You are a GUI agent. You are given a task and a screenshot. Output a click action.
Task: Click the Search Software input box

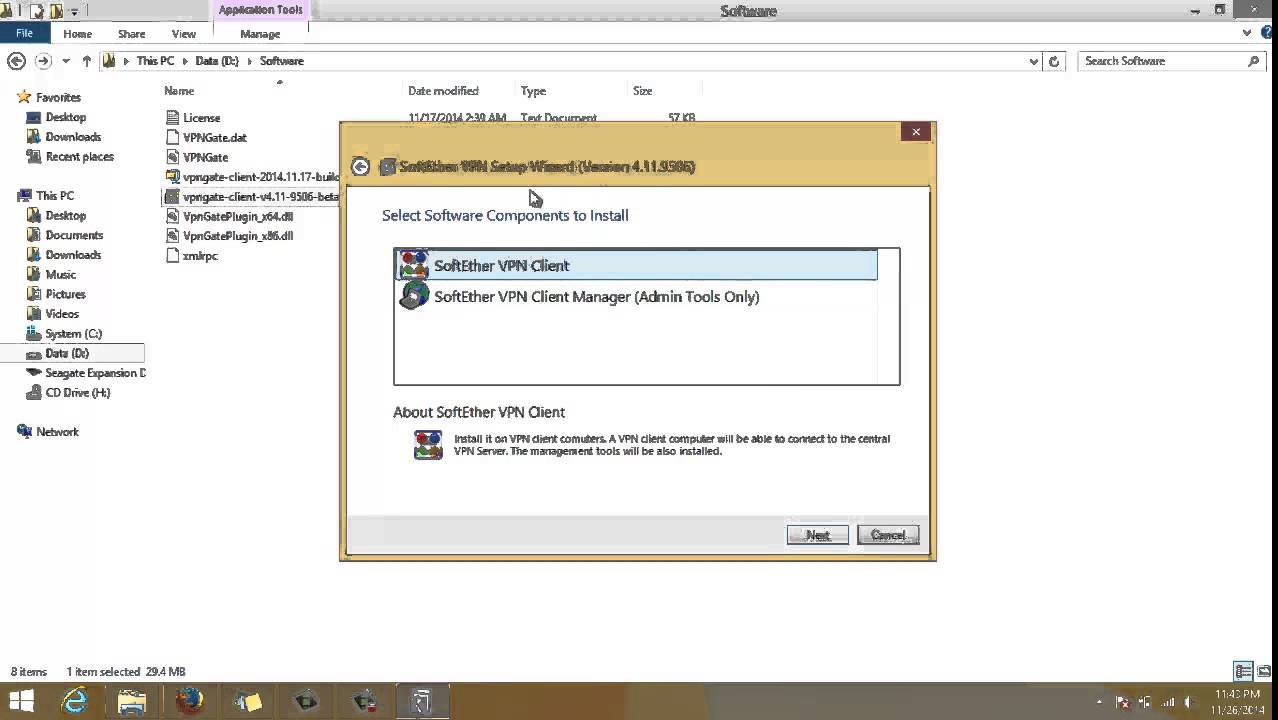[x=1160, y=61]
